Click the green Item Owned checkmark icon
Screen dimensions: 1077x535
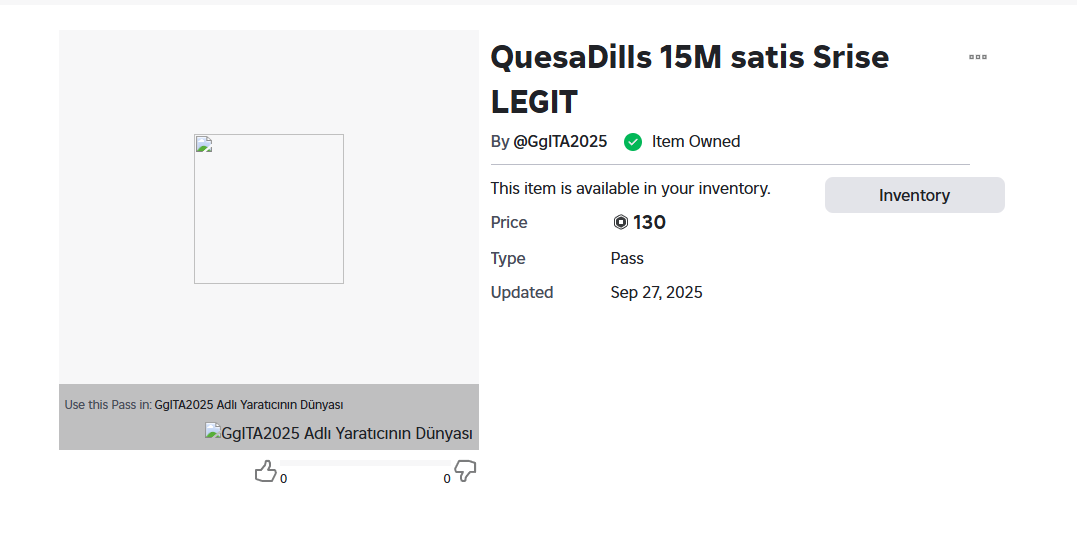click(633, 142)
